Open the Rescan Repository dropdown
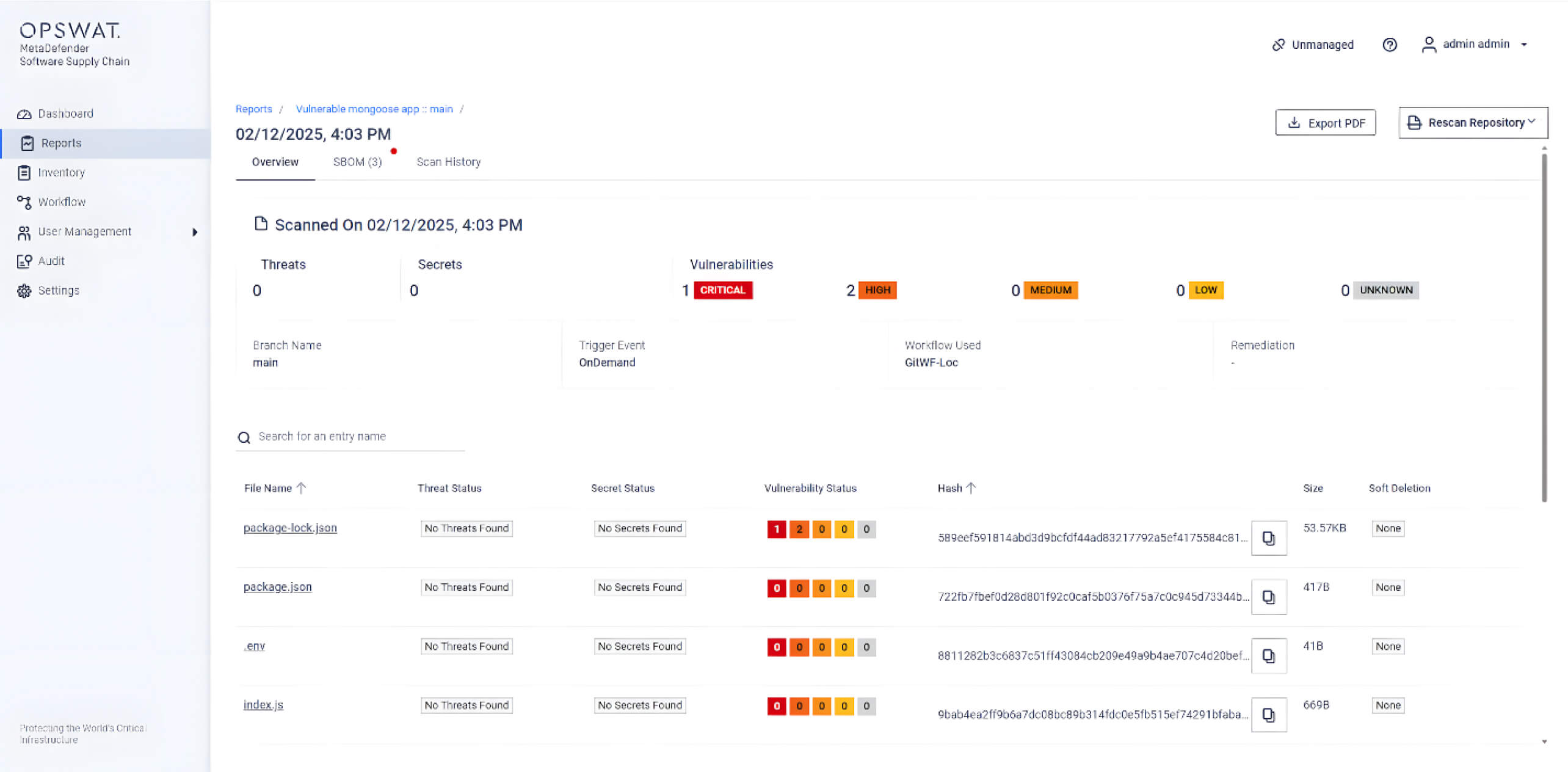Viewport: 1568px width, 772px height. (1473, 123)
